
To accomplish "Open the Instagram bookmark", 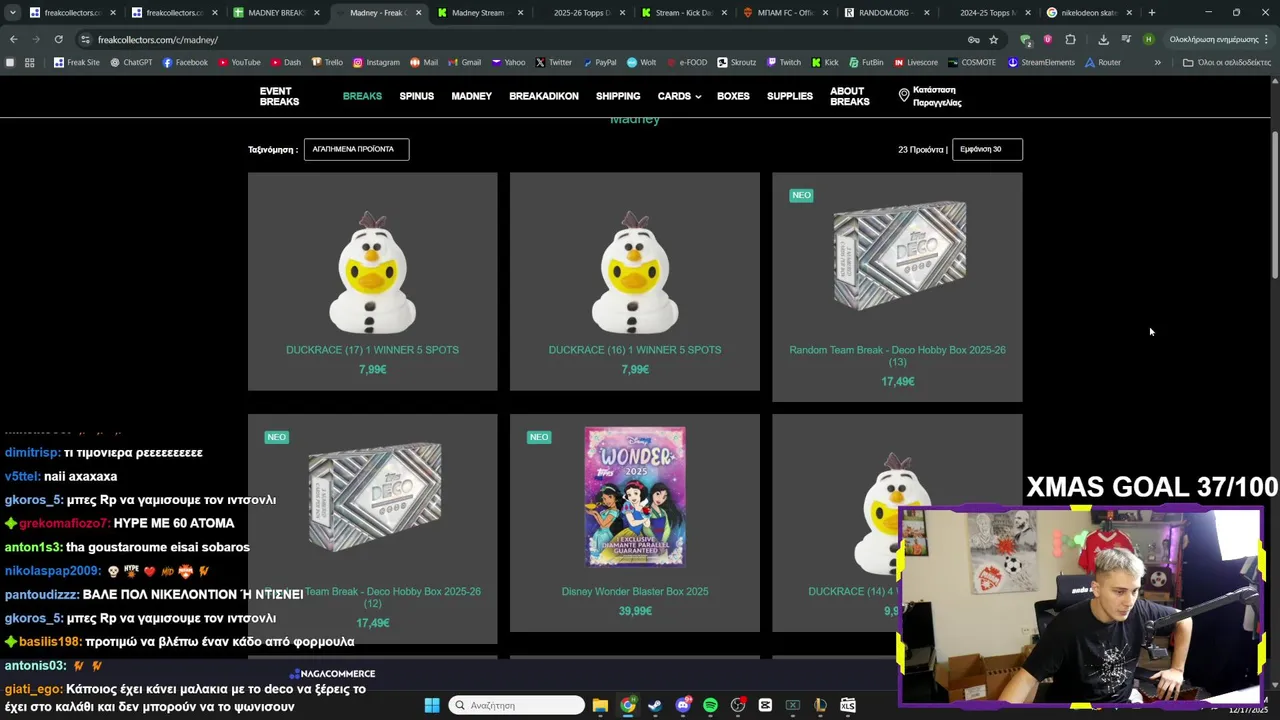I will 376,62.
